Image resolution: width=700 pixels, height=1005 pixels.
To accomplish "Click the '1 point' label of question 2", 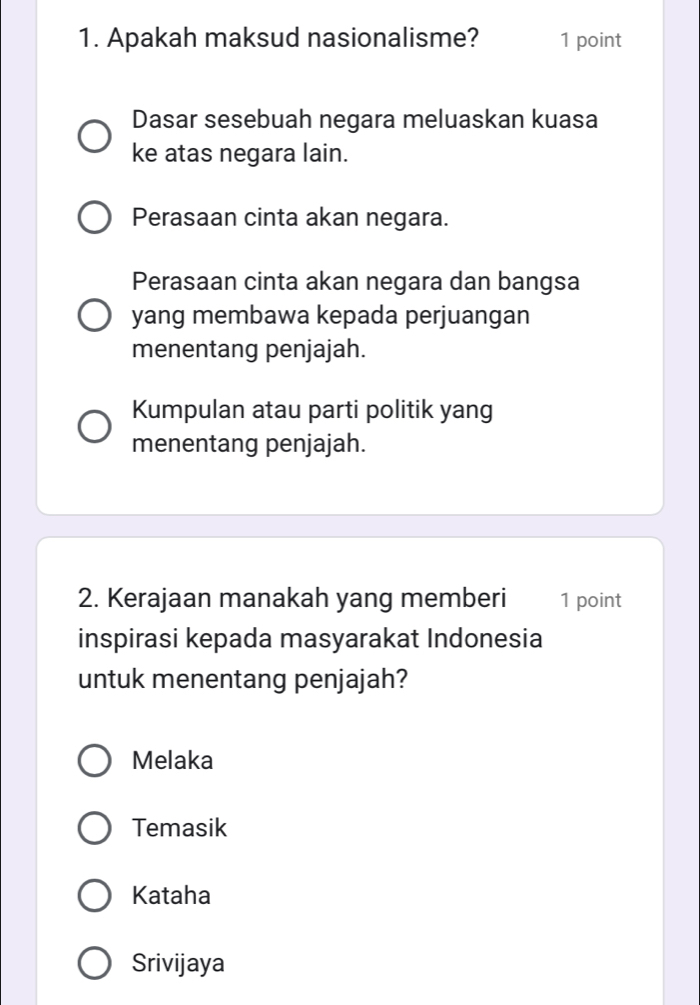I will pos(591,600).
